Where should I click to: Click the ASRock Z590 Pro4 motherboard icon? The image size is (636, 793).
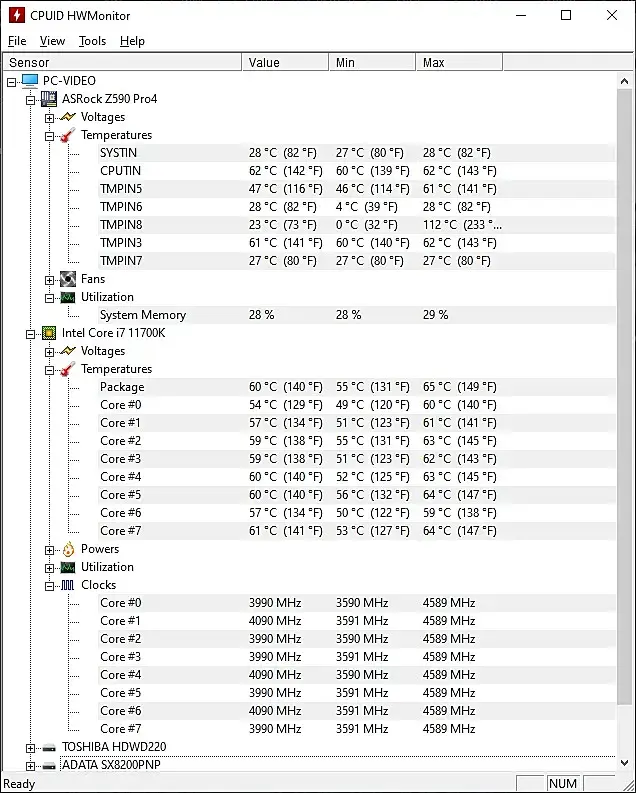(x=49, y=99)
